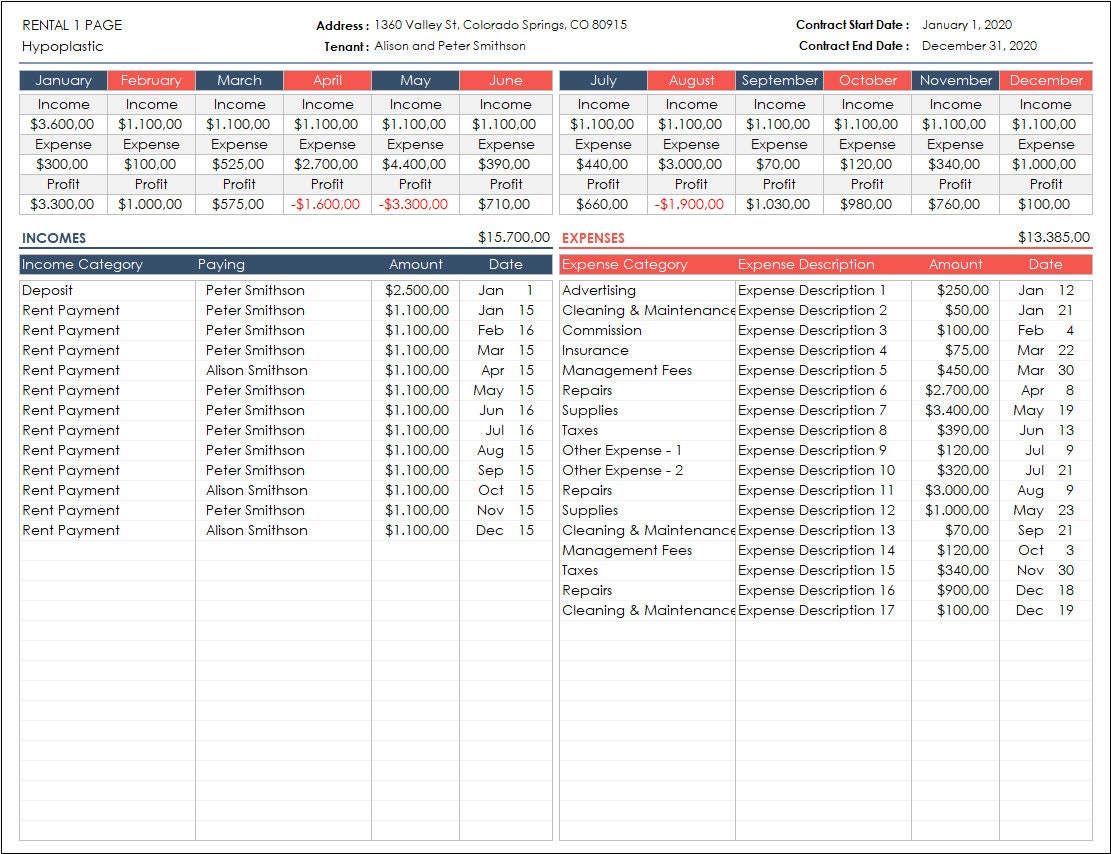Click the April month header cell
Viewport: 1111px width, 854px height.
coord(327,80)
